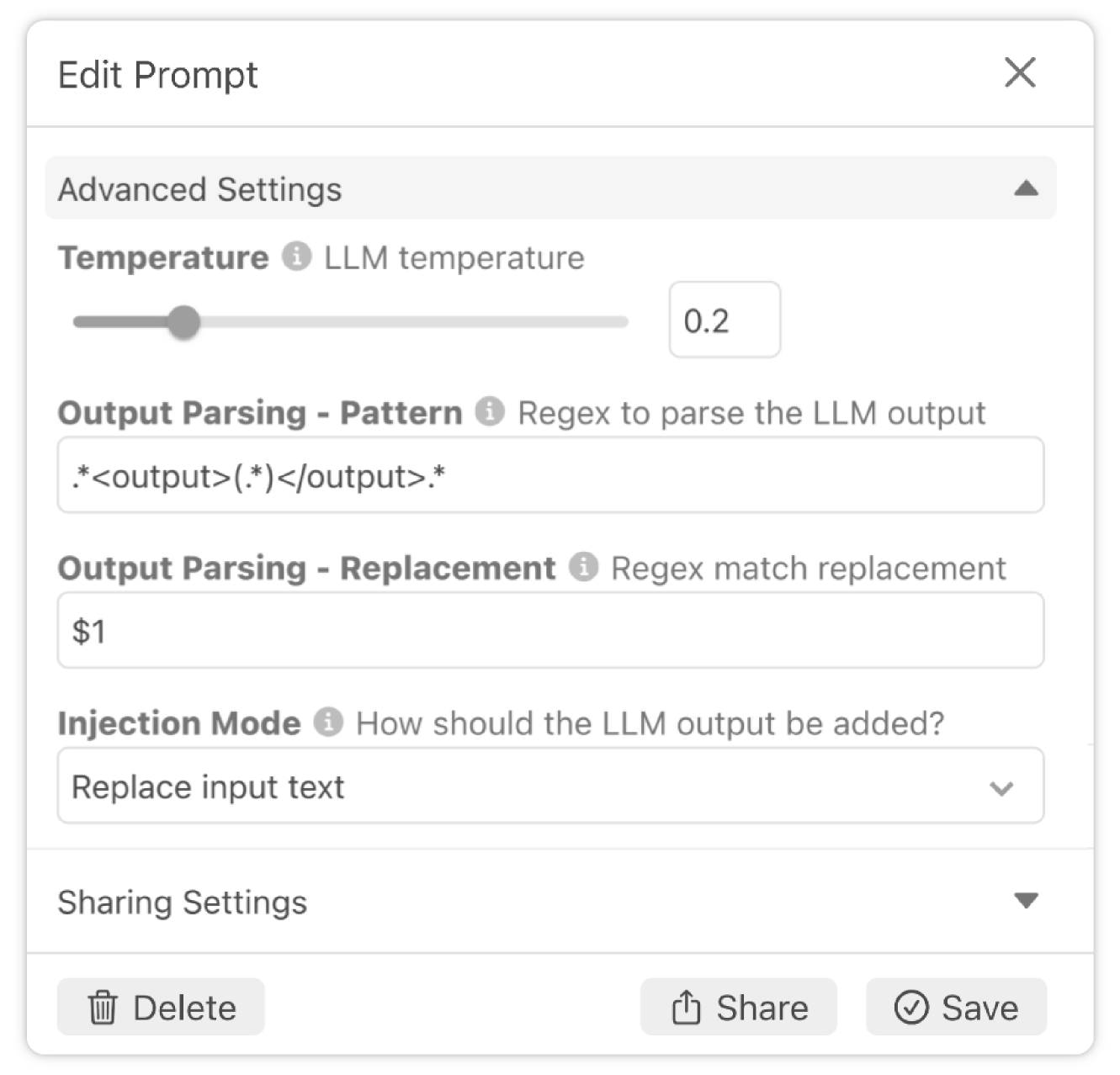Click the Output Parsing Replacement info icon
The width and height of the screenshot is (1120, 1075).
coord(583,567)
